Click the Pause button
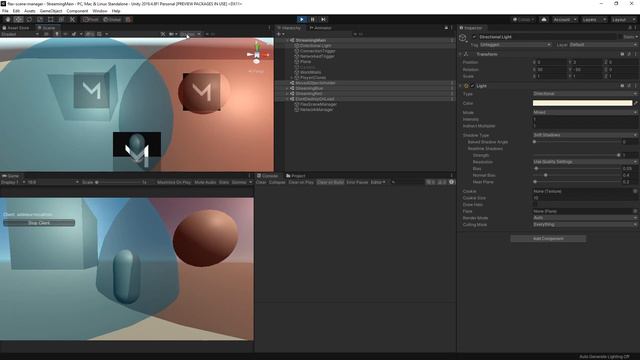The width and height of the screenshot is (640, 360). coord(313,20)
